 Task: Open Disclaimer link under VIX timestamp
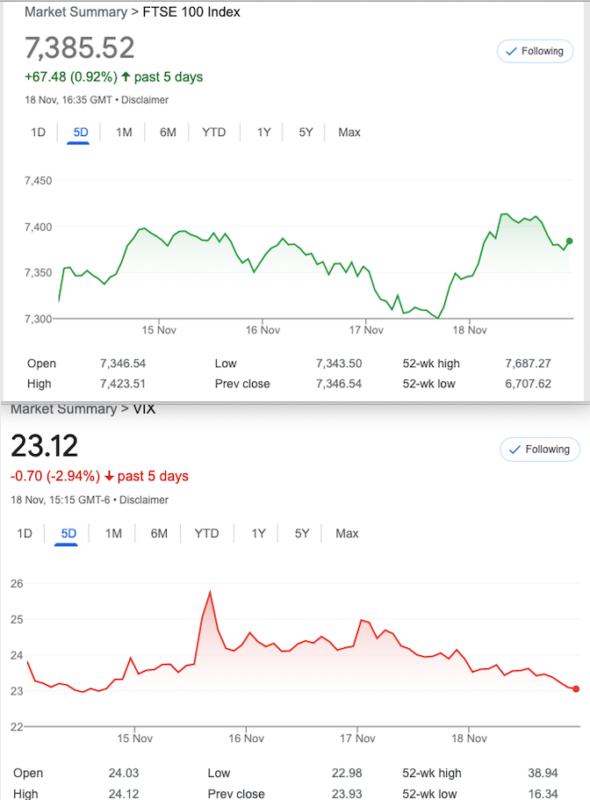click(x=144, y=500)
